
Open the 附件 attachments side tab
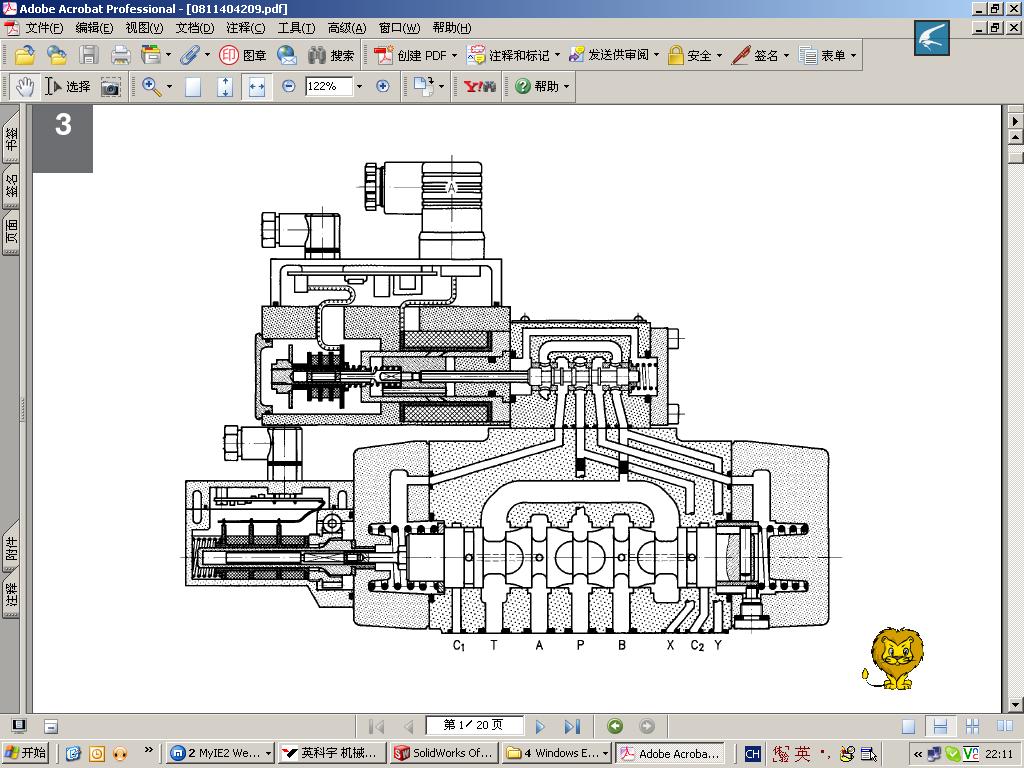11,547
